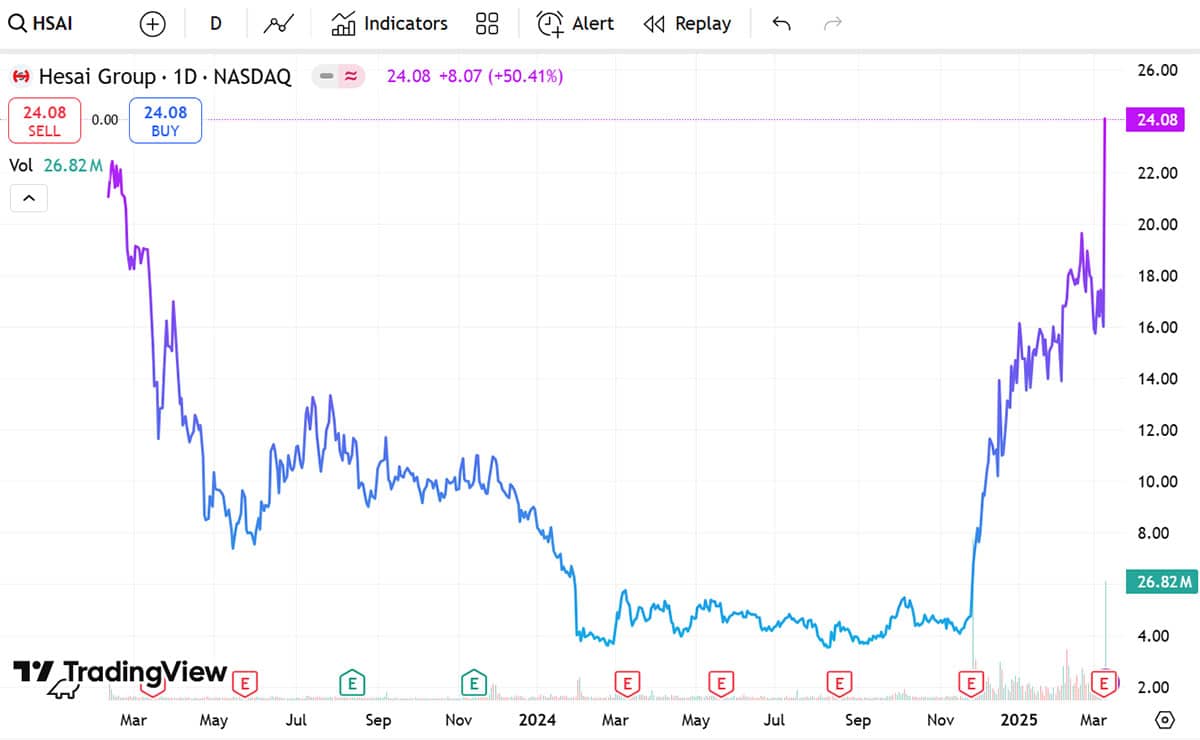
Task: Collapse the indicator legend with chevron
Action: tap(29, 198)
